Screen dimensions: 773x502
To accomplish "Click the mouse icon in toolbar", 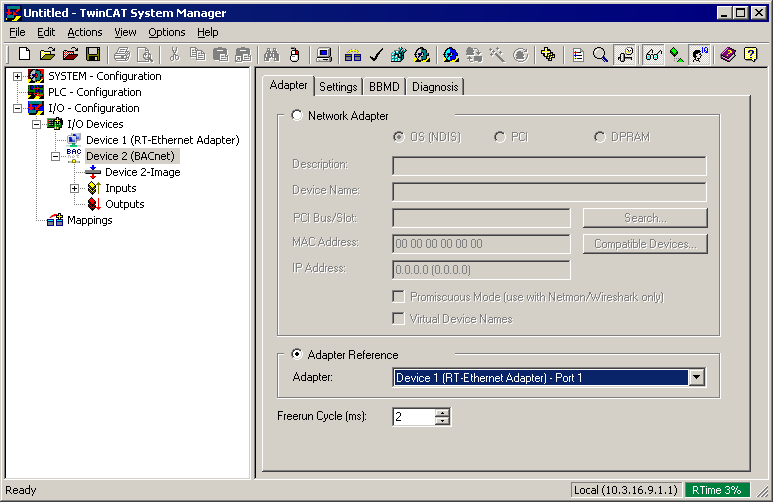I will (x=295, y=54).
